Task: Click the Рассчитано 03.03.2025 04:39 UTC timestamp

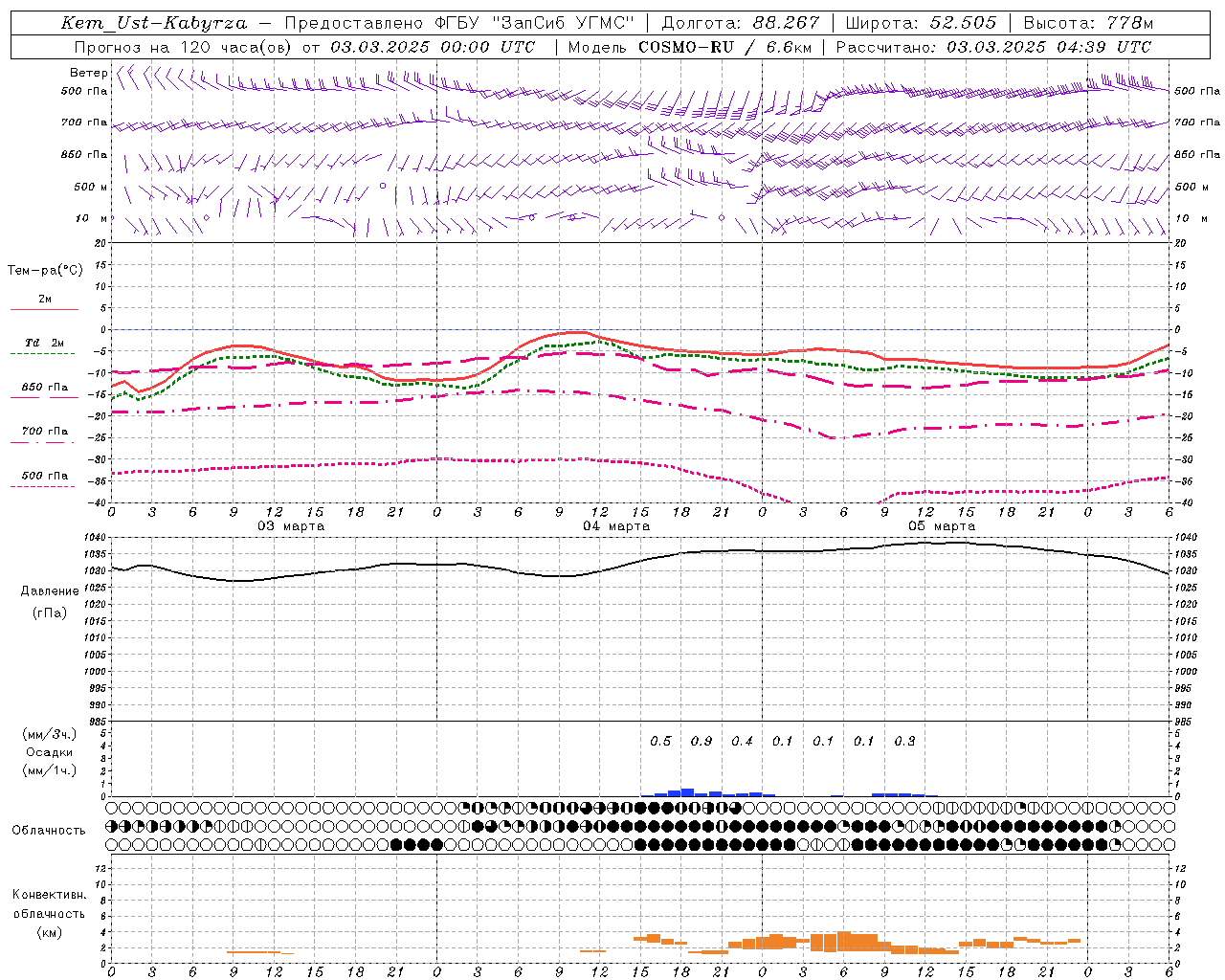Action: (993, 47)
